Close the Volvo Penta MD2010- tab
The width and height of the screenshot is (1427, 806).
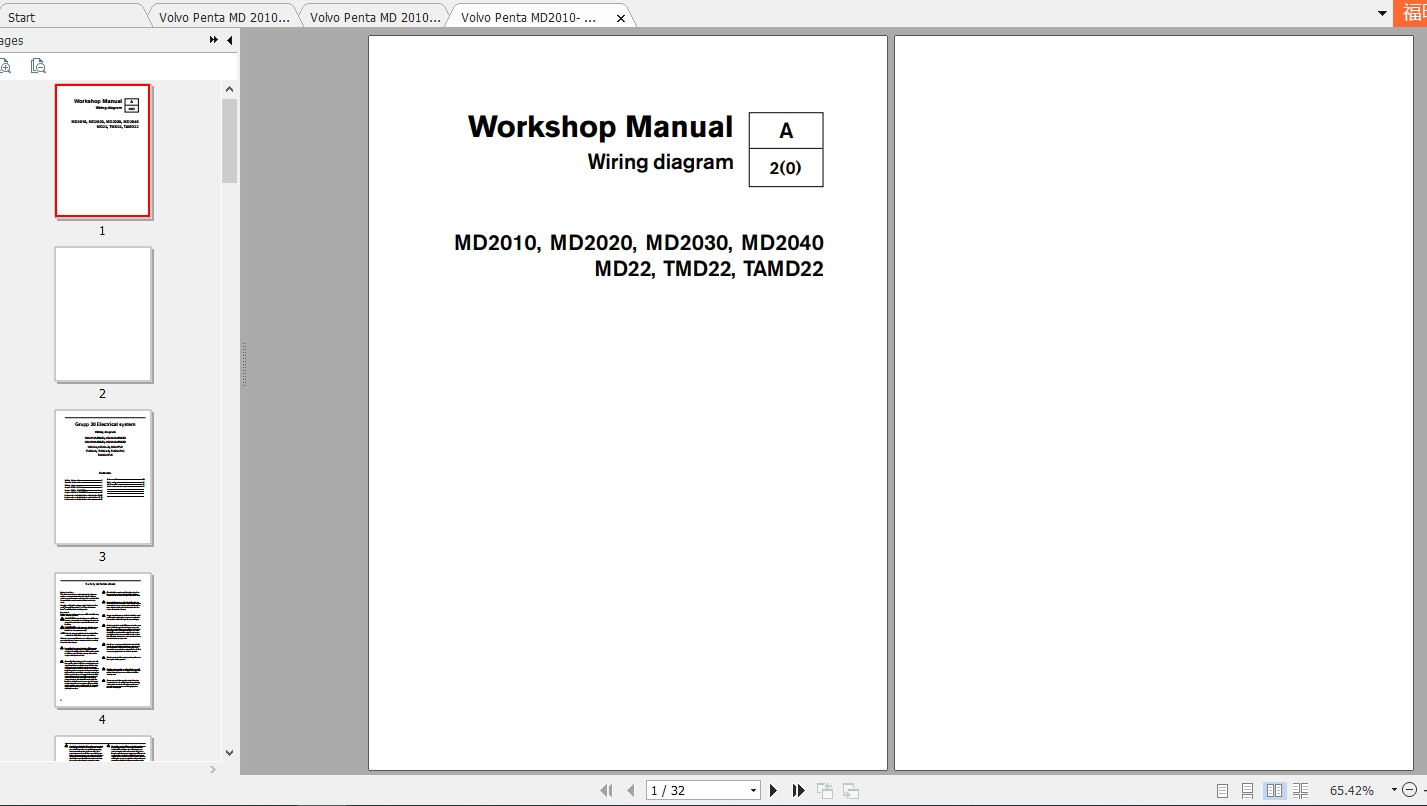pyautogui.click(x=621, y=18)
